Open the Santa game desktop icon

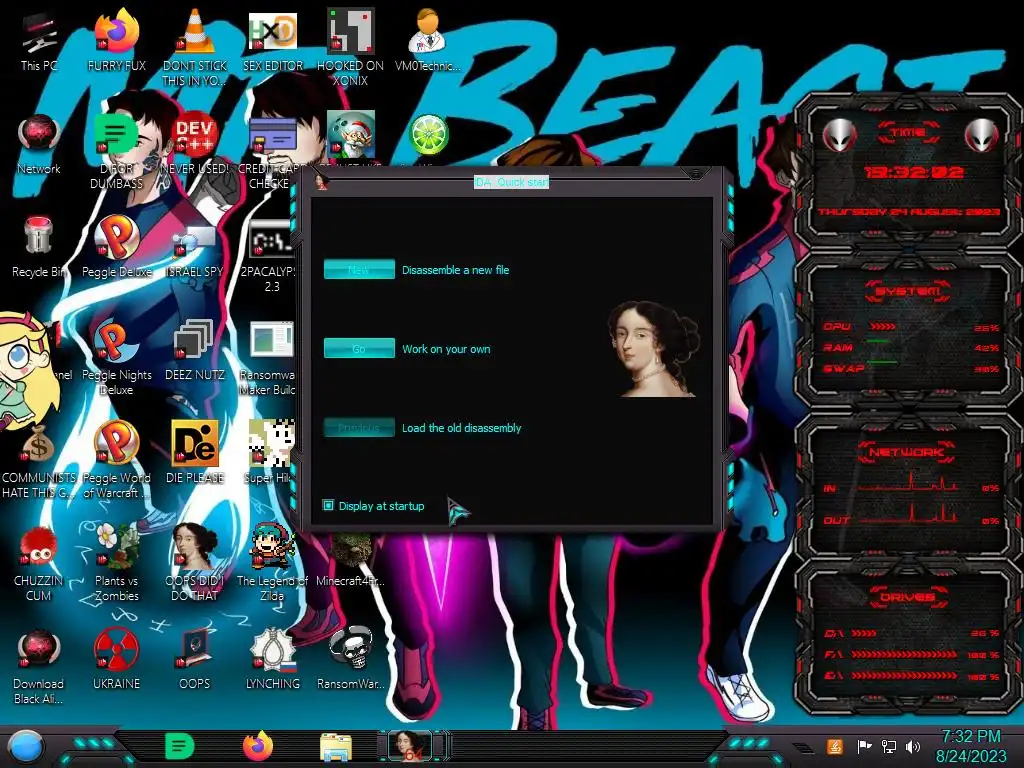[351, 134]
